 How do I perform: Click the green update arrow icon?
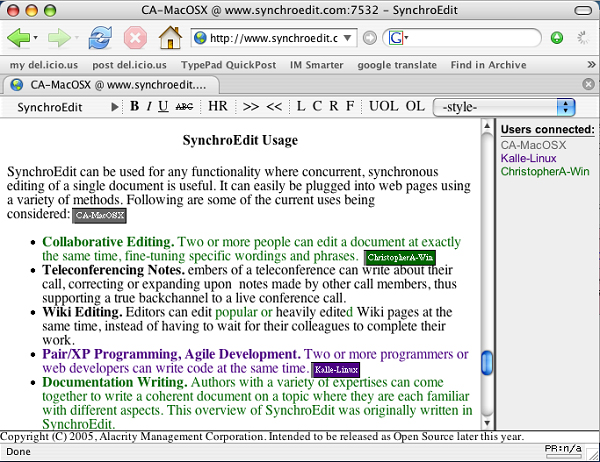(557, 38)
